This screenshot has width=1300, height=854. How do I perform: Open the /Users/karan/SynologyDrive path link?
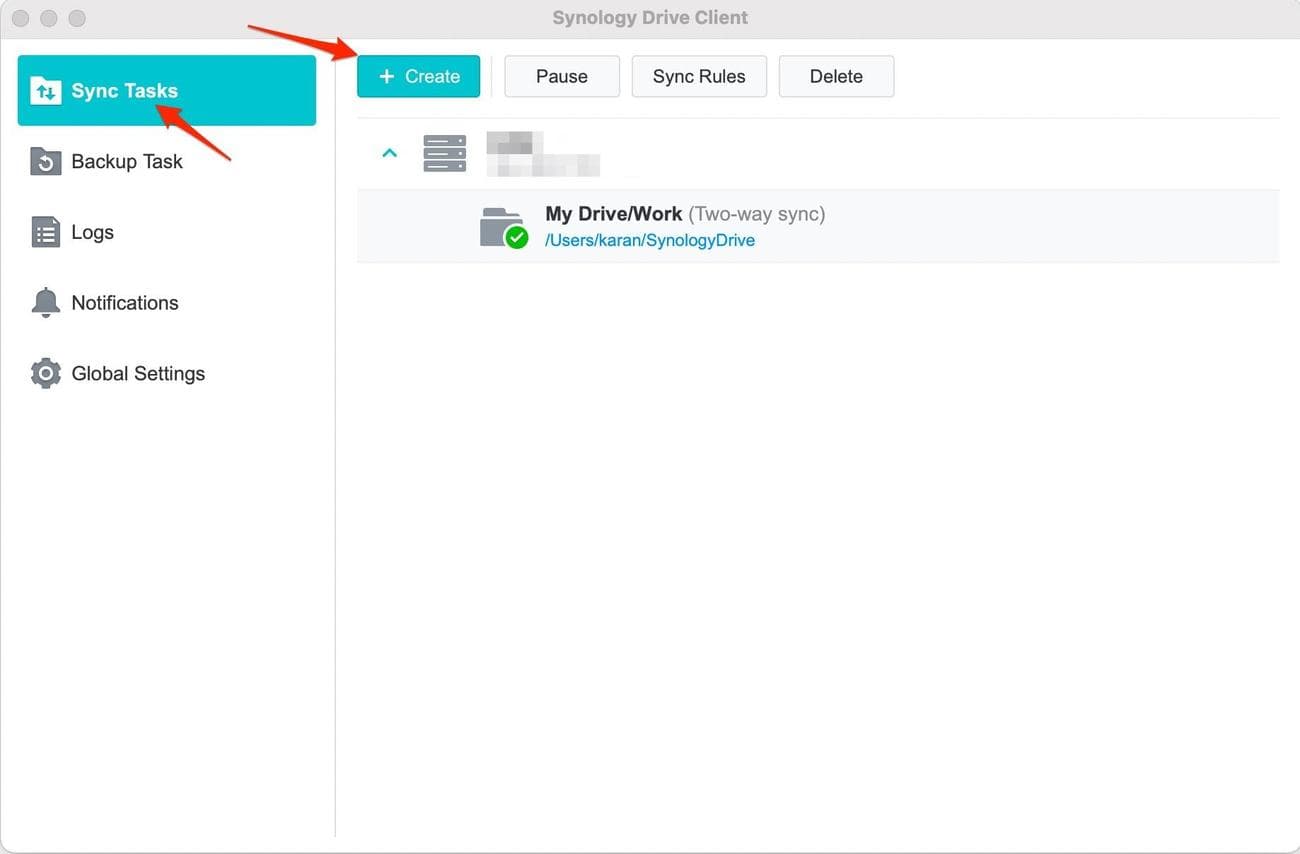point(650,240)
